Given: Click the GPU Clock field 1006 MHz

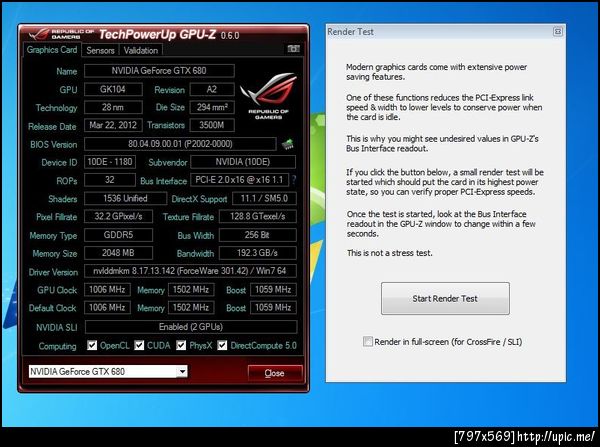Looking at the screenshot, I should pos(108,290).
